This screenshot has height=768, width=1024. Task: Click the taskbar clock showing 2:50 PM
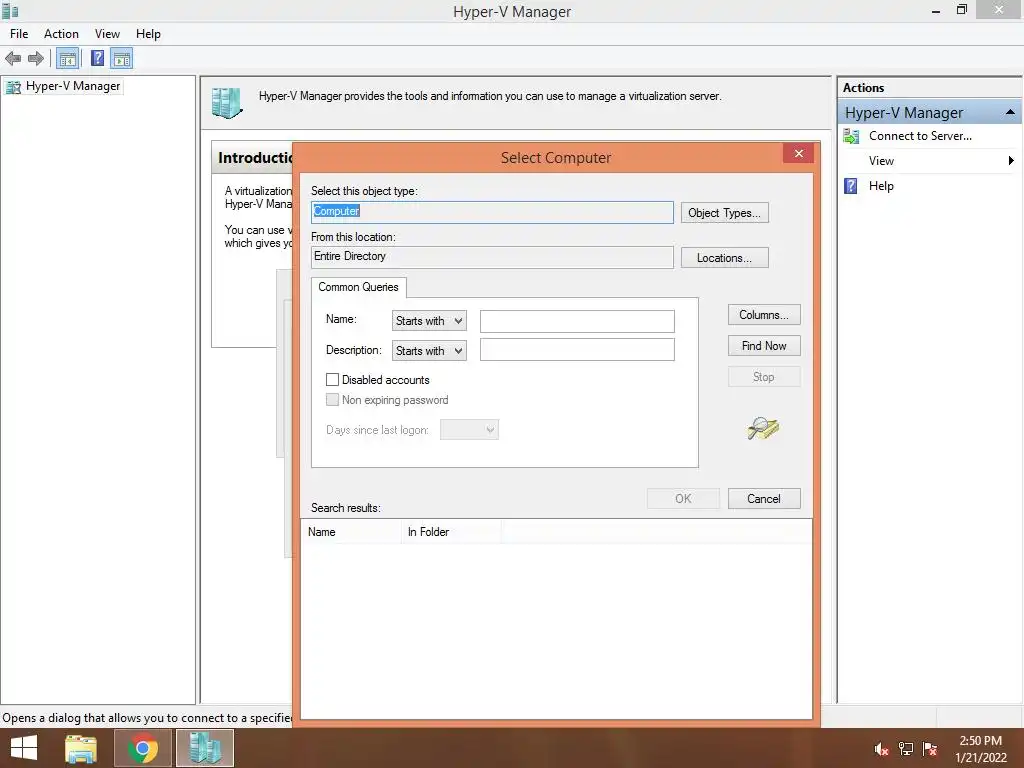(x=981, y=749)
